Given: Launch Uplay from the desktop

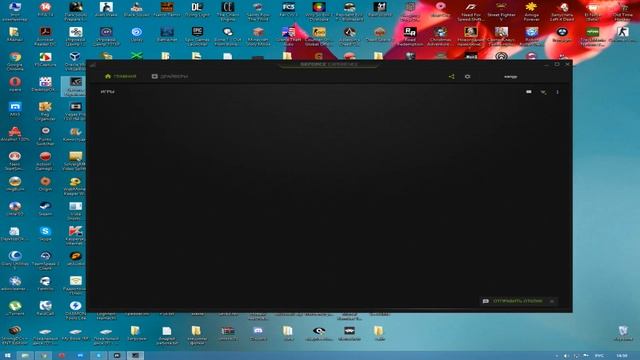Looking at the screenshot, I should [x=137, y=34].
